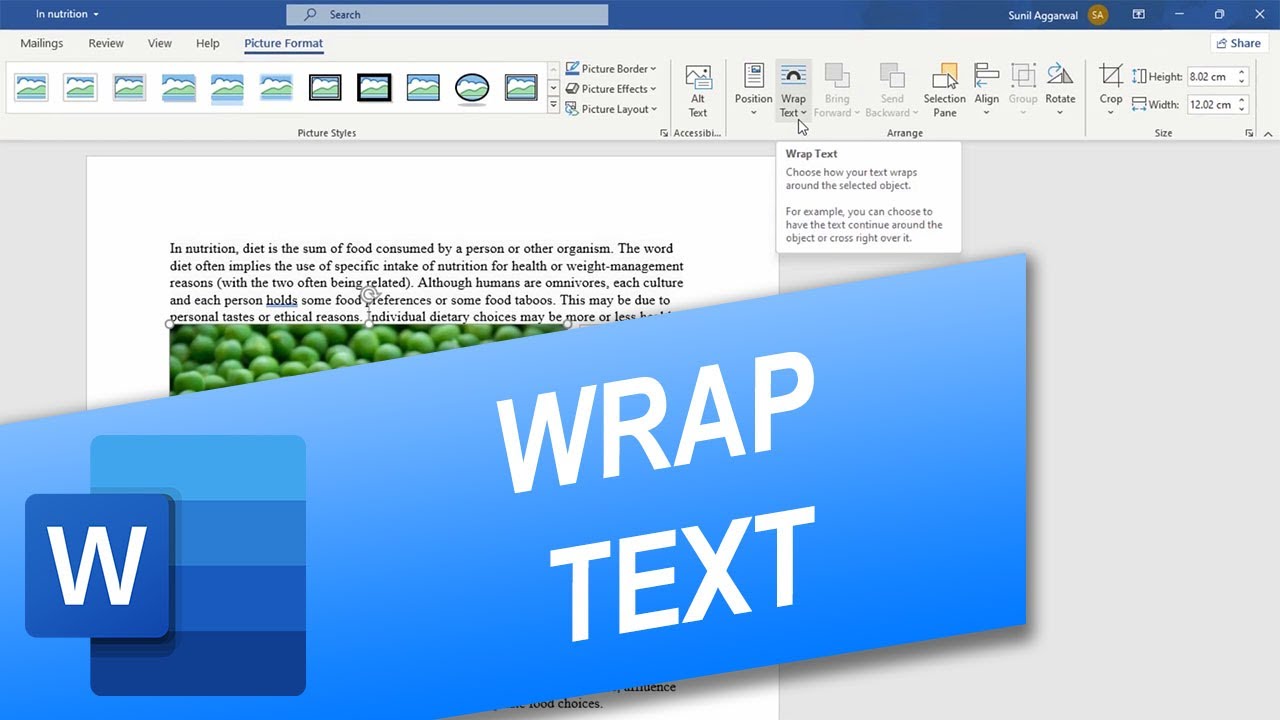Open the Sunil Aggarwal account avatar

[x=1098, y=14]
